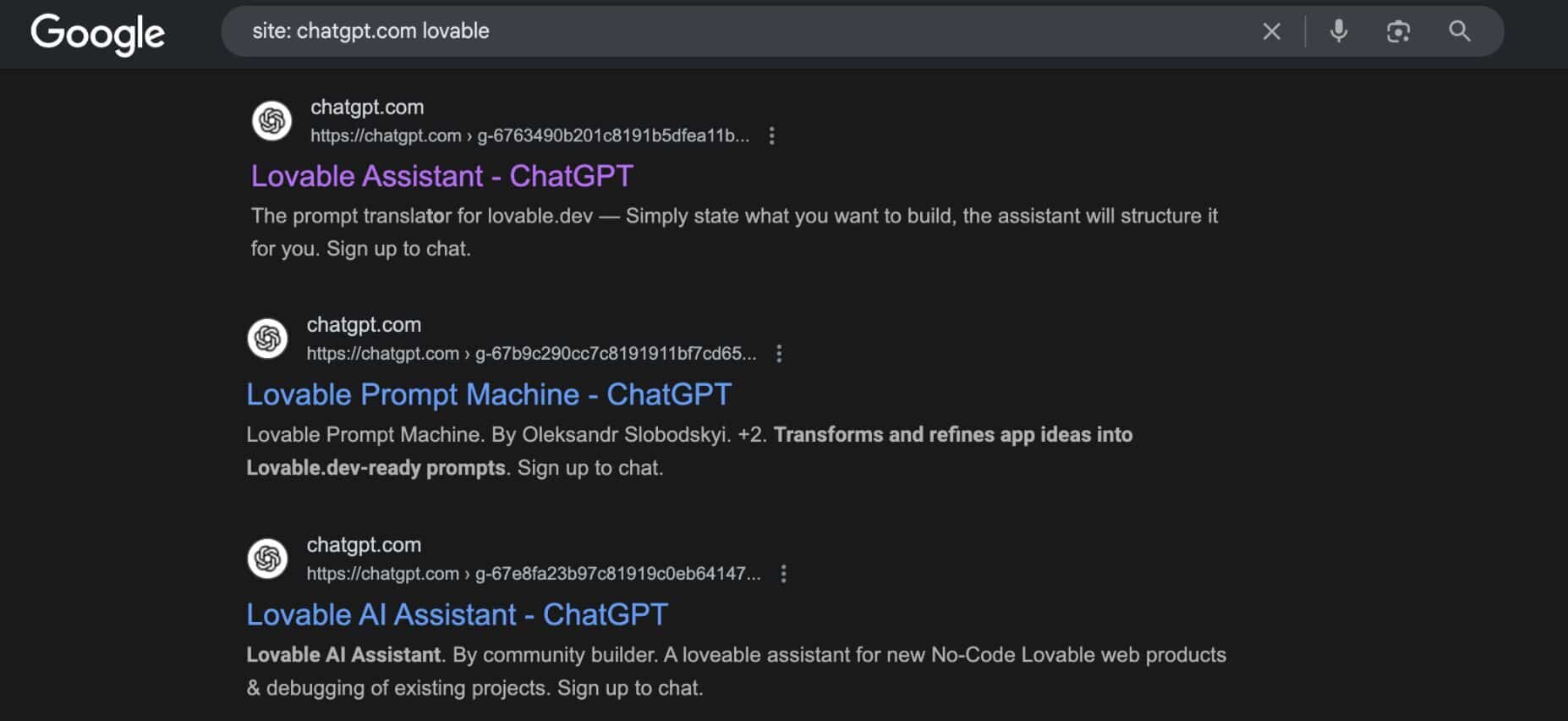
Task: Open more options for Lovable Assistant result
Action: (x=771, y=136)
